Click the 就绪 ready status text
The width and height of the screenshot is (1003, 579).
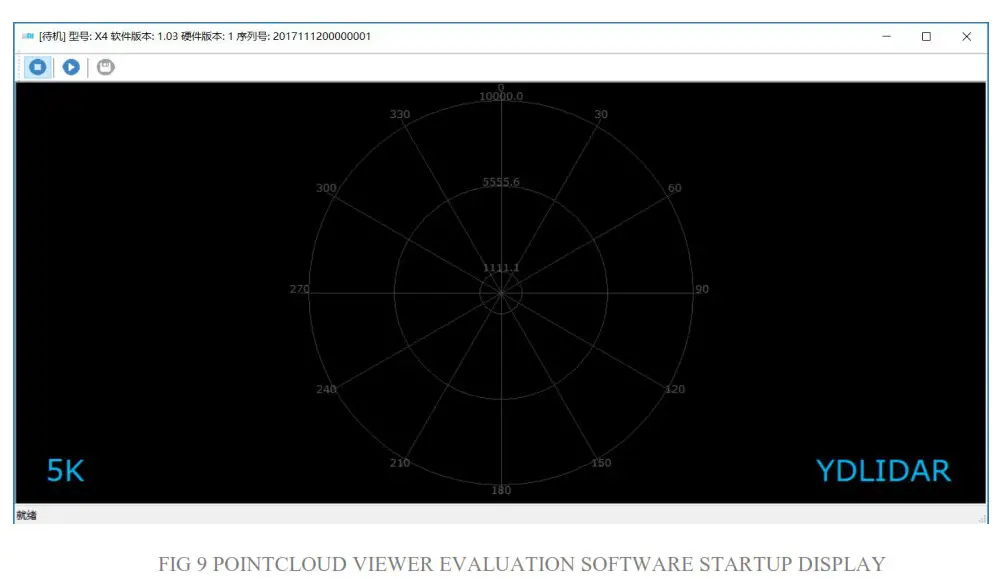tap(25, 514)
